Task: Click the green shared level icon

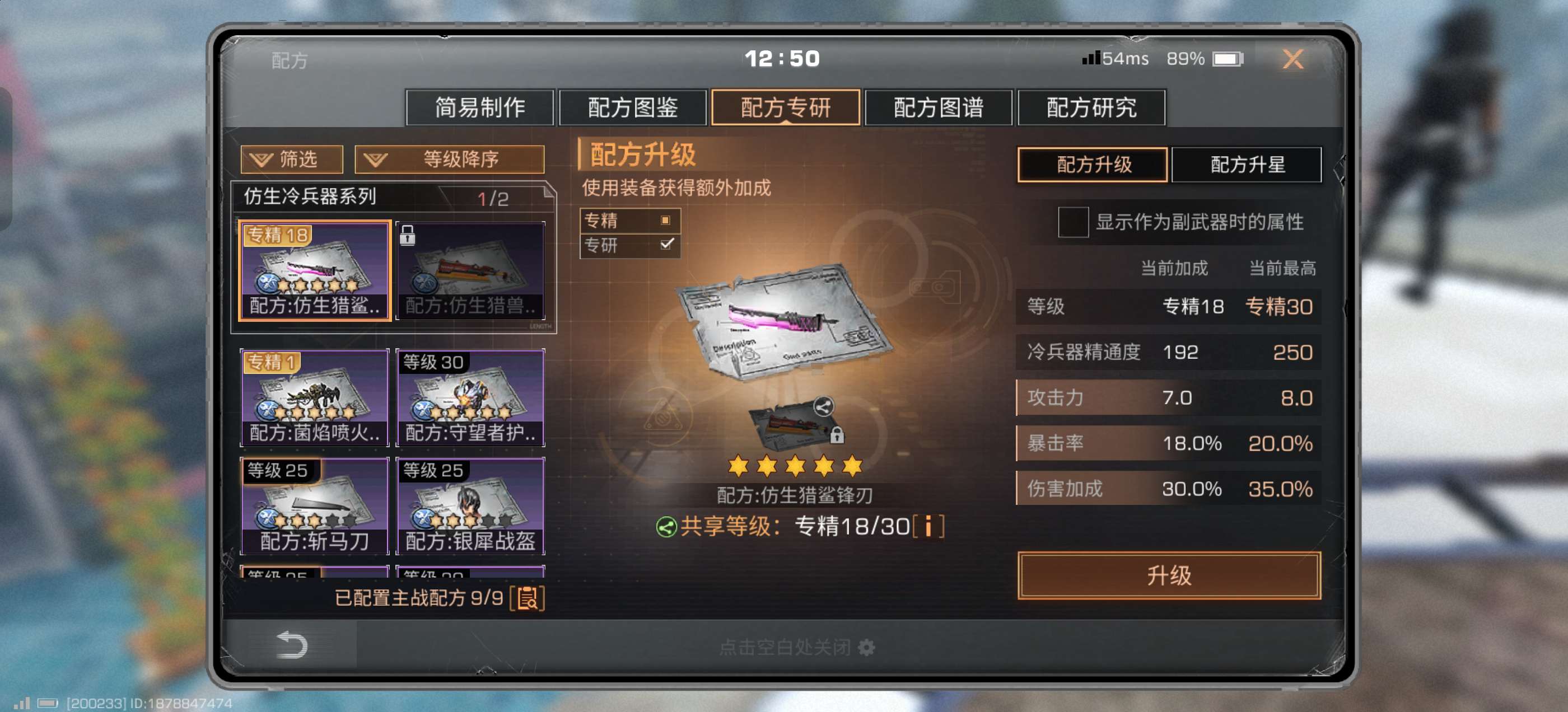Action: [x=666, y=527]
